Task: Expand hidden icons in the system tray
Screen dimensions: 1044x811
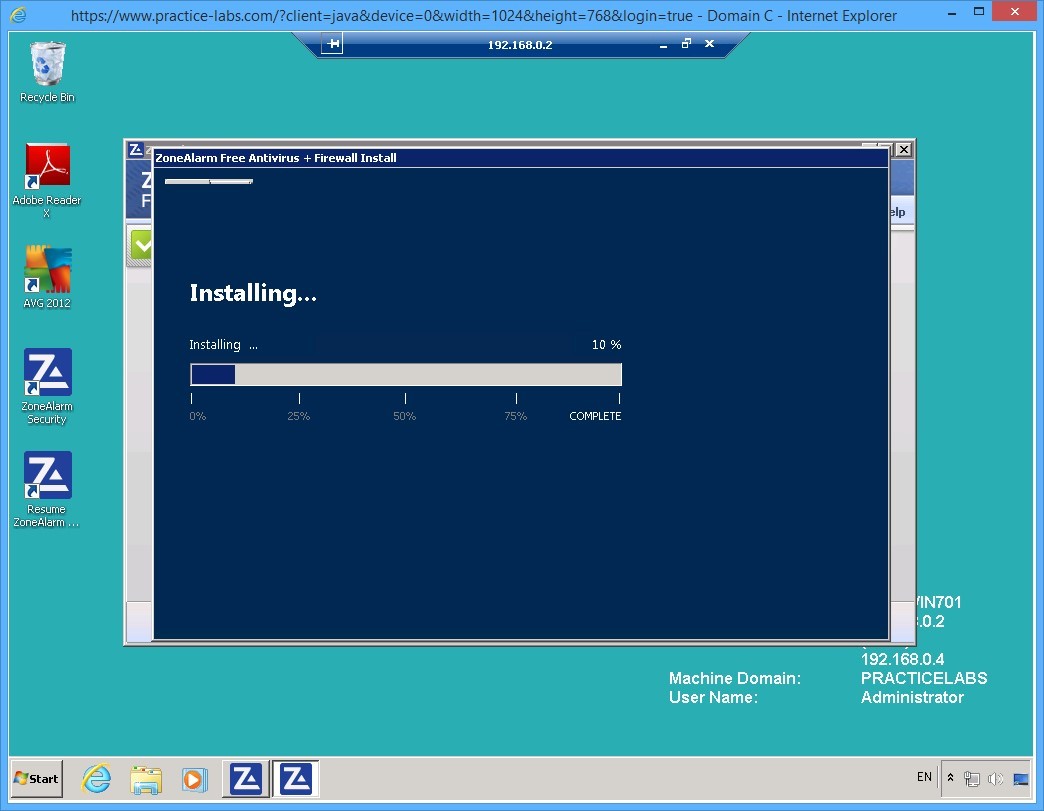Action: coord(949,777)
